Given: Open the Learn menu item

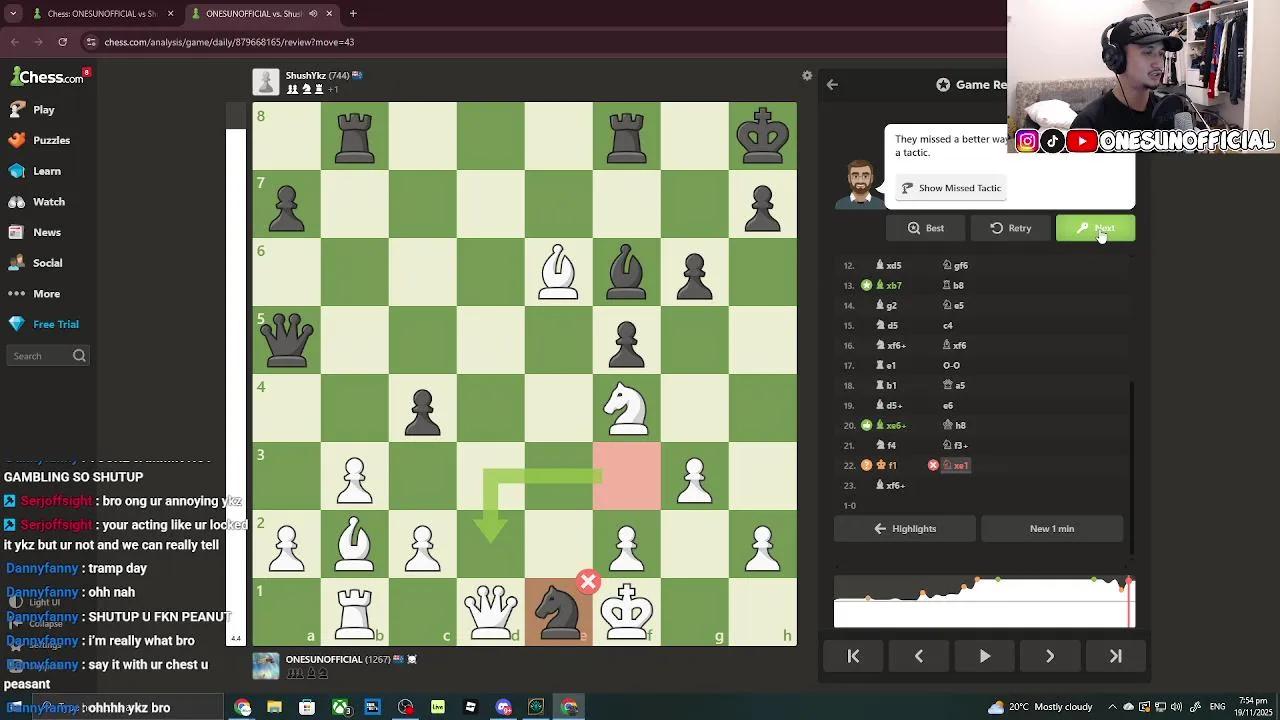Looking at the screenshot, I should pos(46,171).
